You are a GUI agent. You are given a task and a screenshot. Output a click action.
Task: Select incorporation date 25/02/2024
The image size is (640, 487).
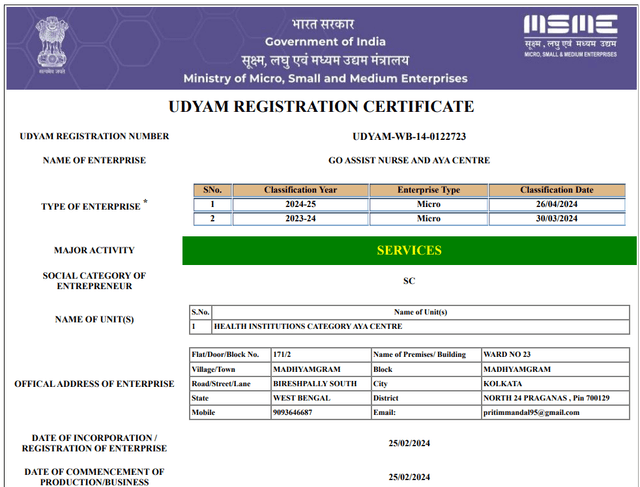pyautogui.click(x=409, y=443)
